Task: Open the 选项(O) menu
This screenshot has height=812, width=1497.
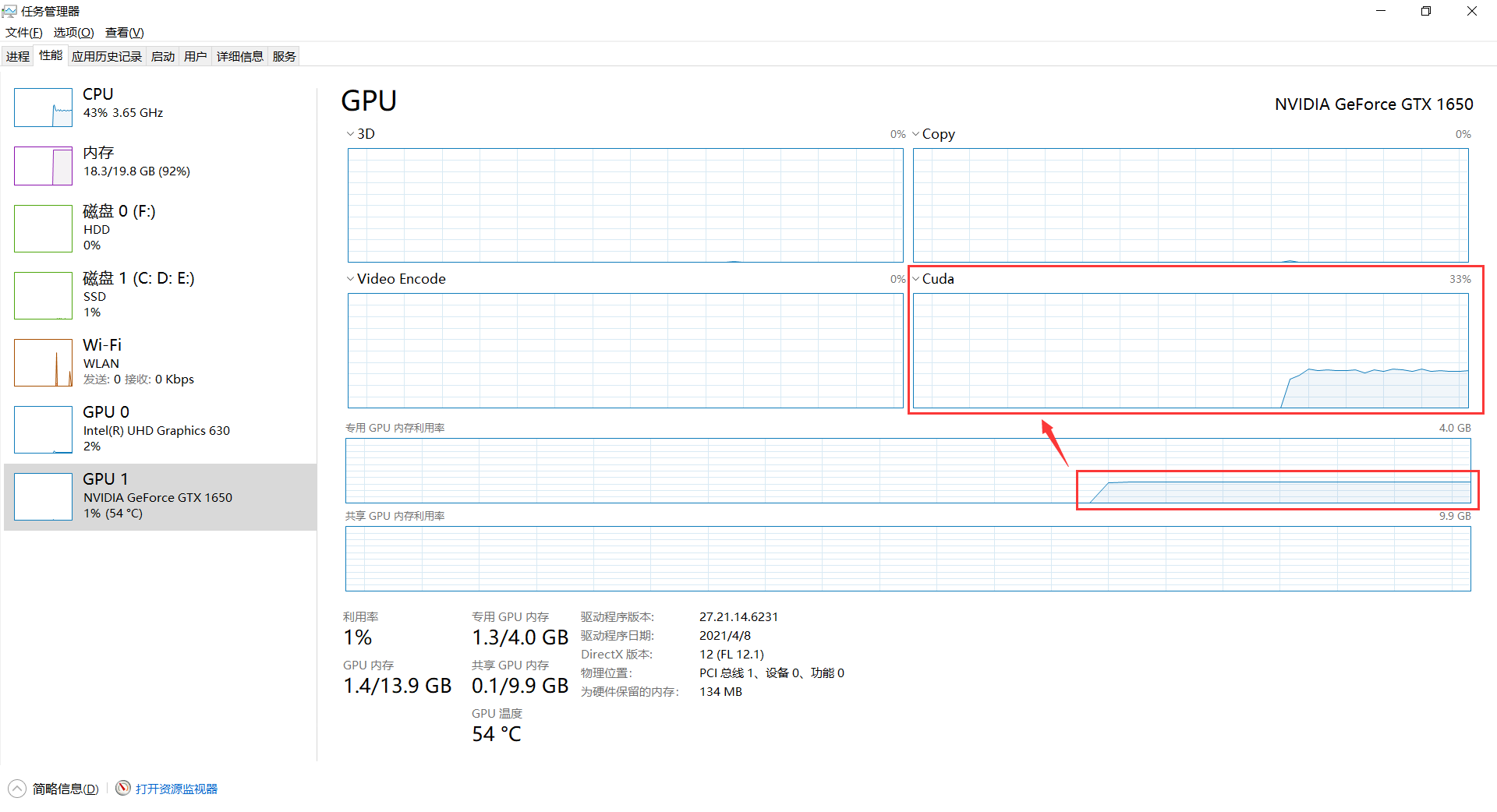Action: click(x=73, y=32)
